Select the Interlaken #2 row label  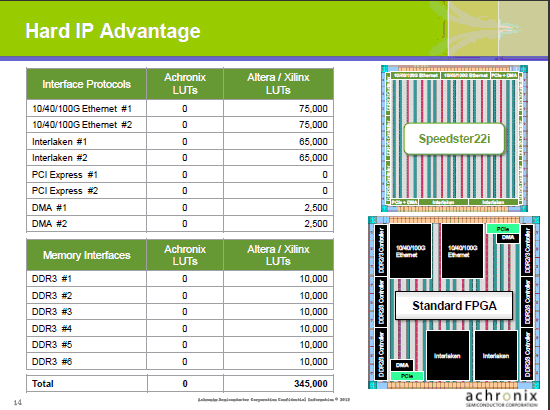60,158
